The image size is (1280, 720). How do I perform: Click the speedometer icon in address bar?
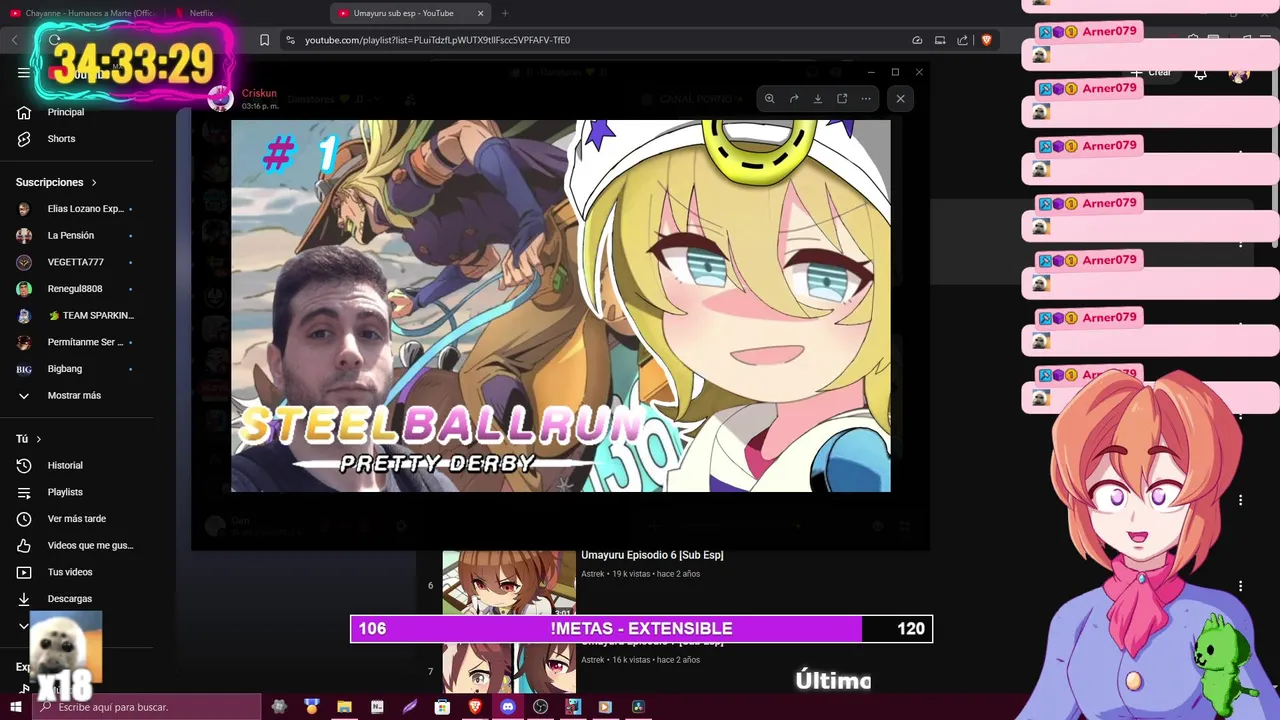point(917,40)
